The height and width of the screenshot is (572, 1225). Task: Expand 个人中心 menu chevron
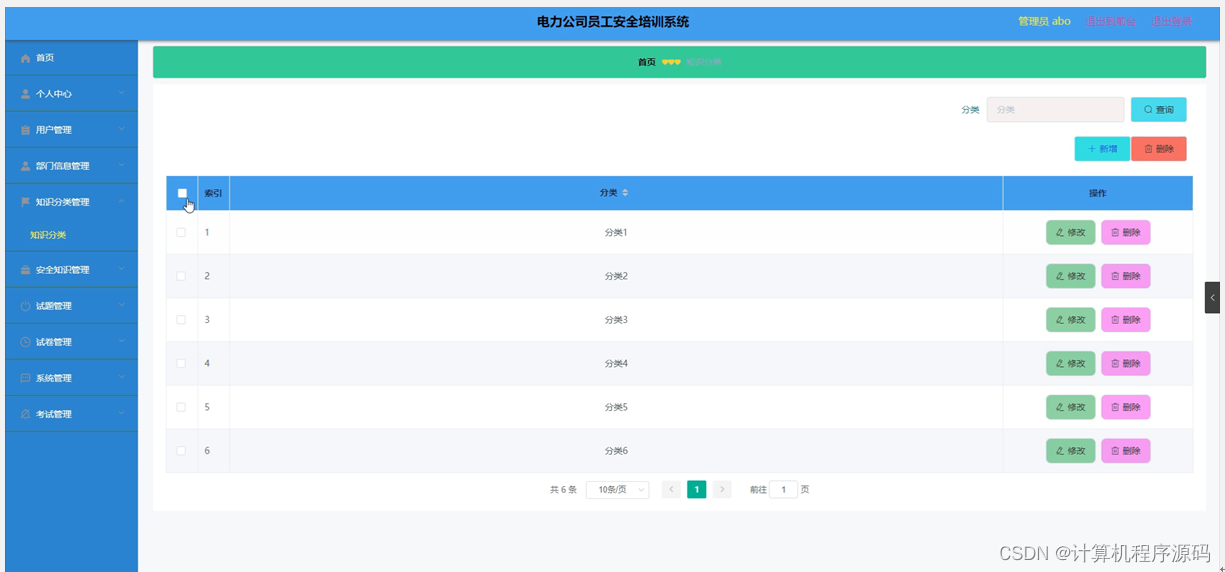click(x=121, y=93)
